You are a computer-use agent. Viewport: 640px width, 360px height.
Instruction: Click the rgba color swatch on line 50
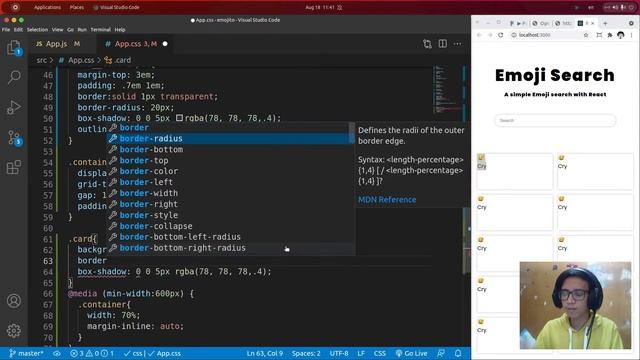click(x=179, y=118)
